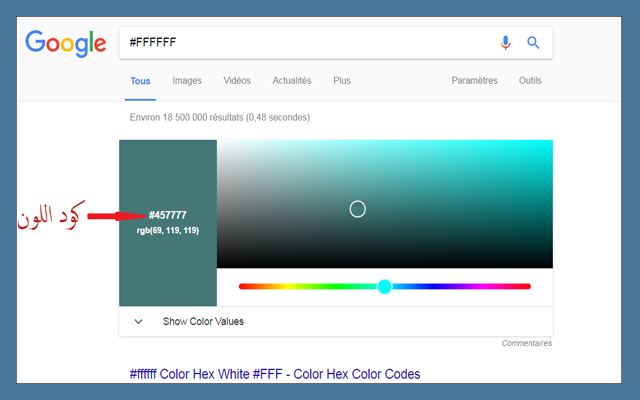The height and width of the screenshot is (400, 640).
Task: Open the Paramètres menu
Action: pyautogui.click(x=474, y=81)
